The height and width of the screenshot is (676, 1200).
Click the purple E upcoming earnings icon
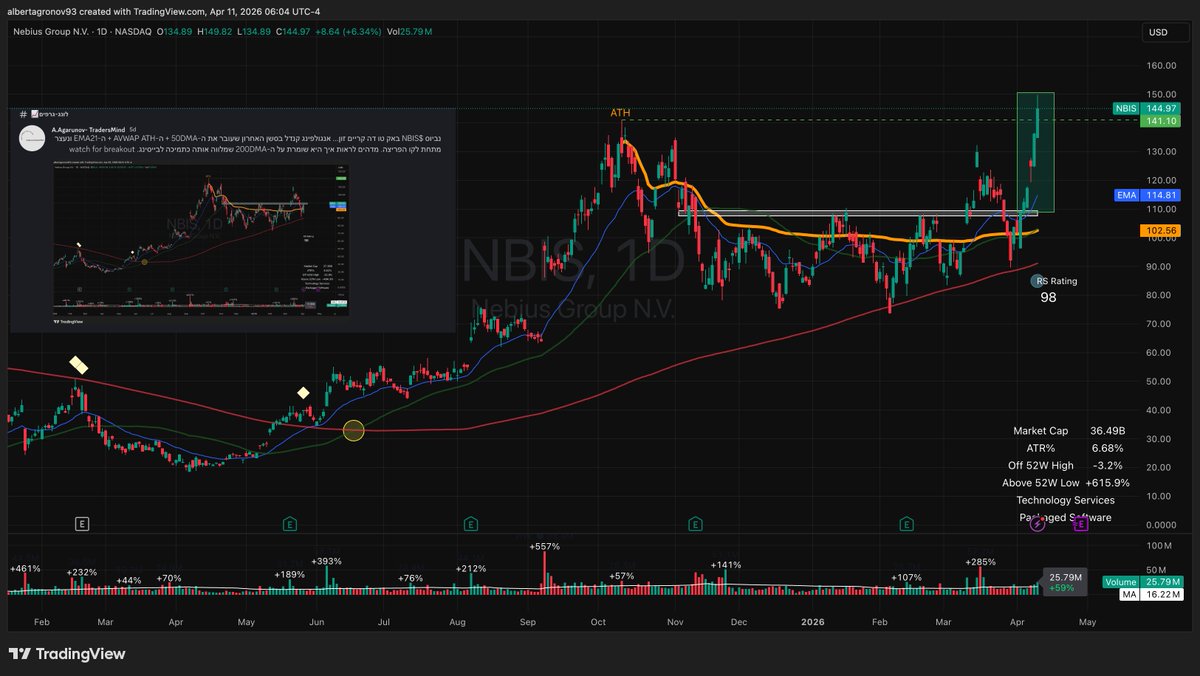coord(1081,524)
